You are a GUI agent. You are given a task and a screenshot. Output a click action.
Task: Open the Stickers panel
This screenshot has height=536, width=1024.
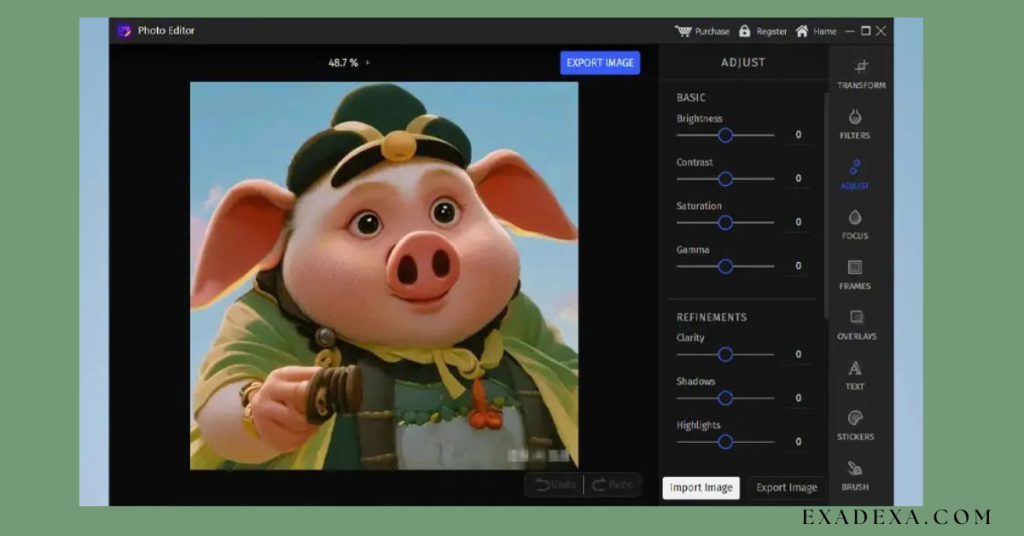[855, 424]
